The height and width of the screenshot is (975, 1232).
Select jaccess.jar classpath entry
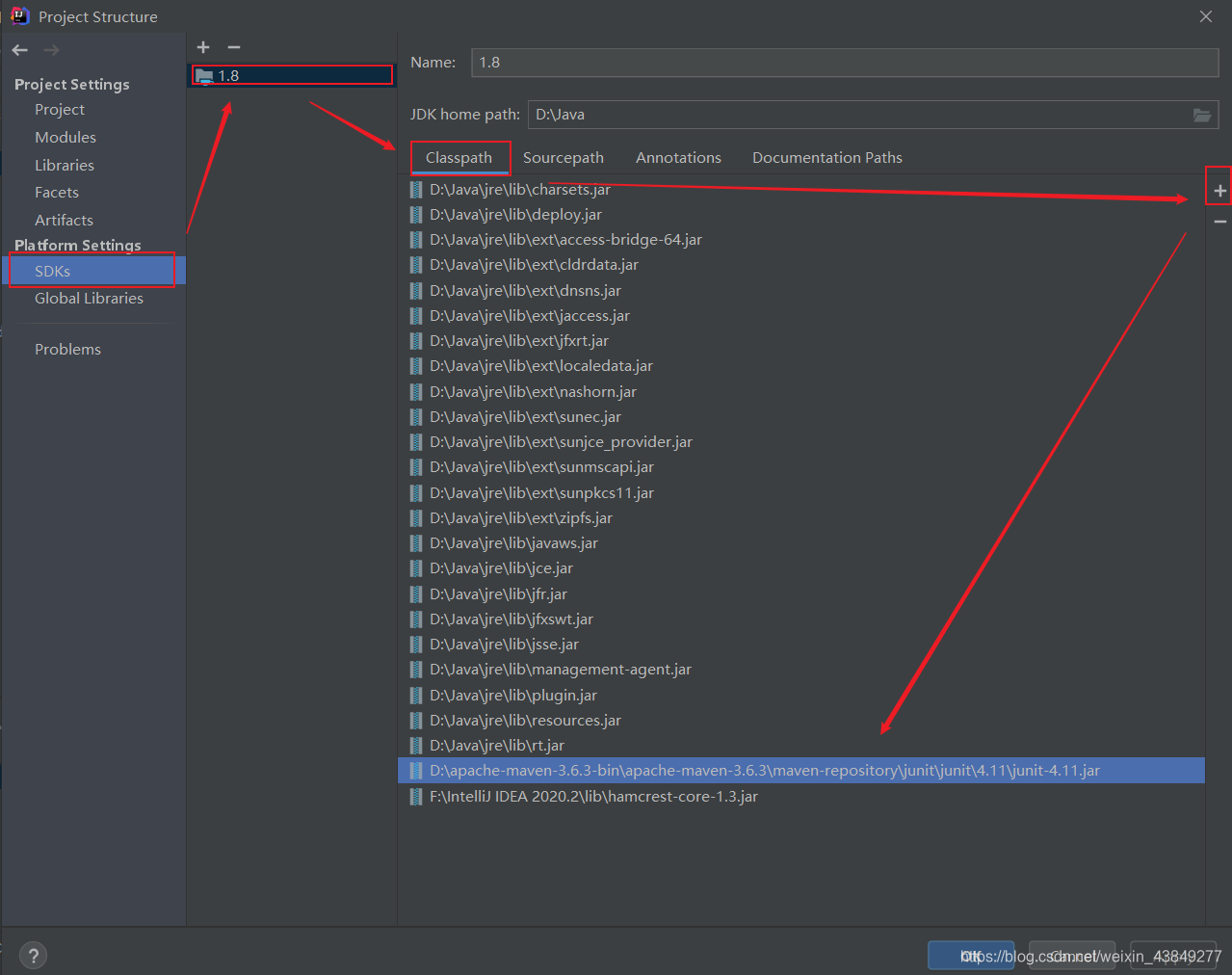click(801, 316)
